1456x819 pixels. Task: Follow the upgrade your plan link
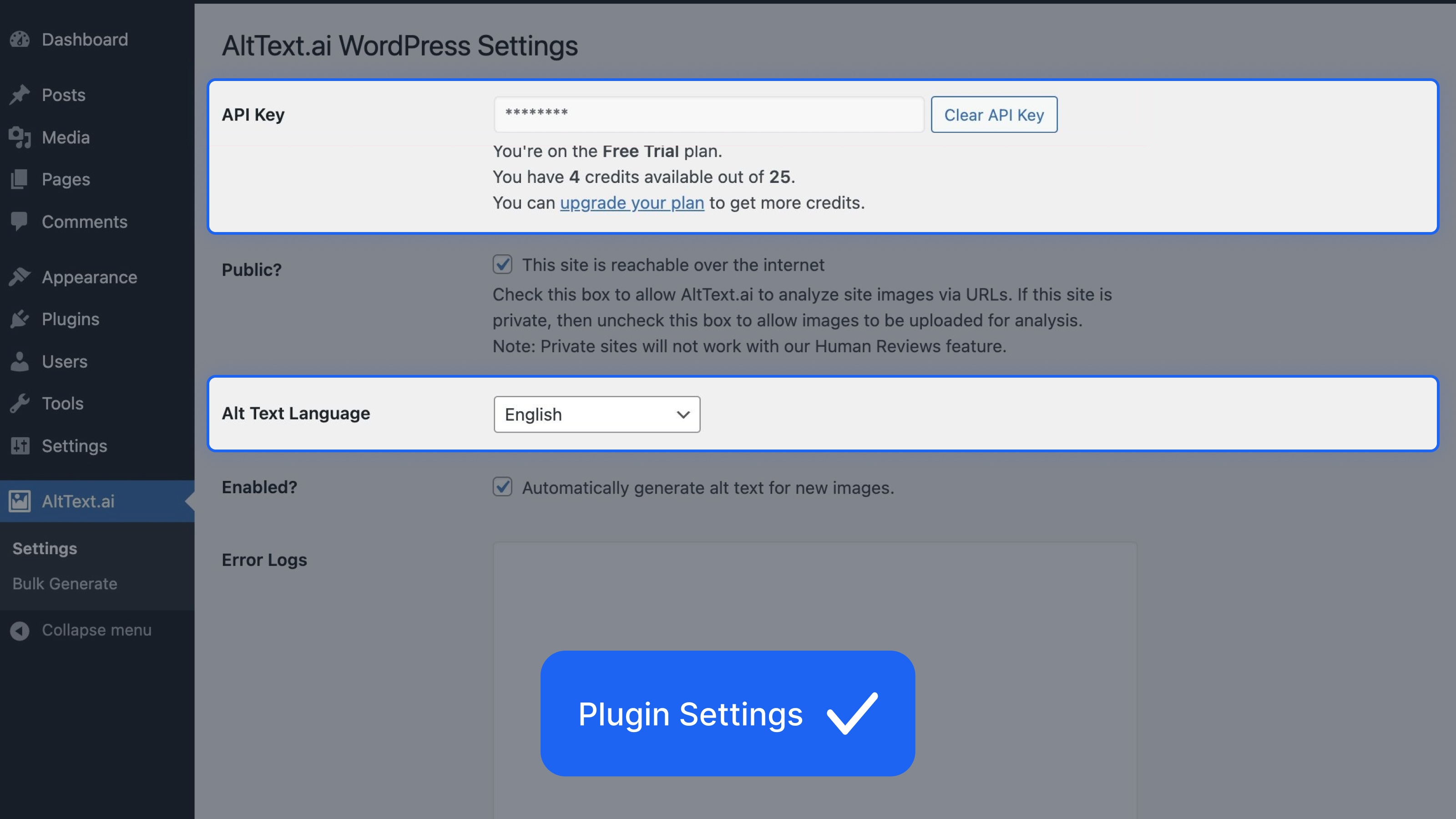pyautogui.click(x=632, y=202)
